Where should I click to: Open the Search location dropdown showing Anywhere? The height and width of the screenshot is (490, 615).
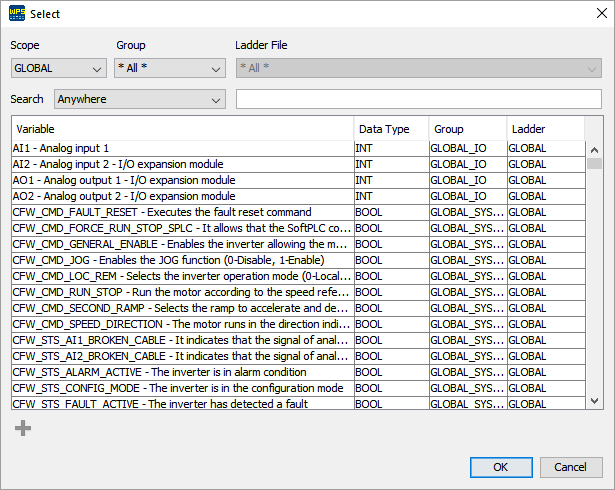[140, 99]
